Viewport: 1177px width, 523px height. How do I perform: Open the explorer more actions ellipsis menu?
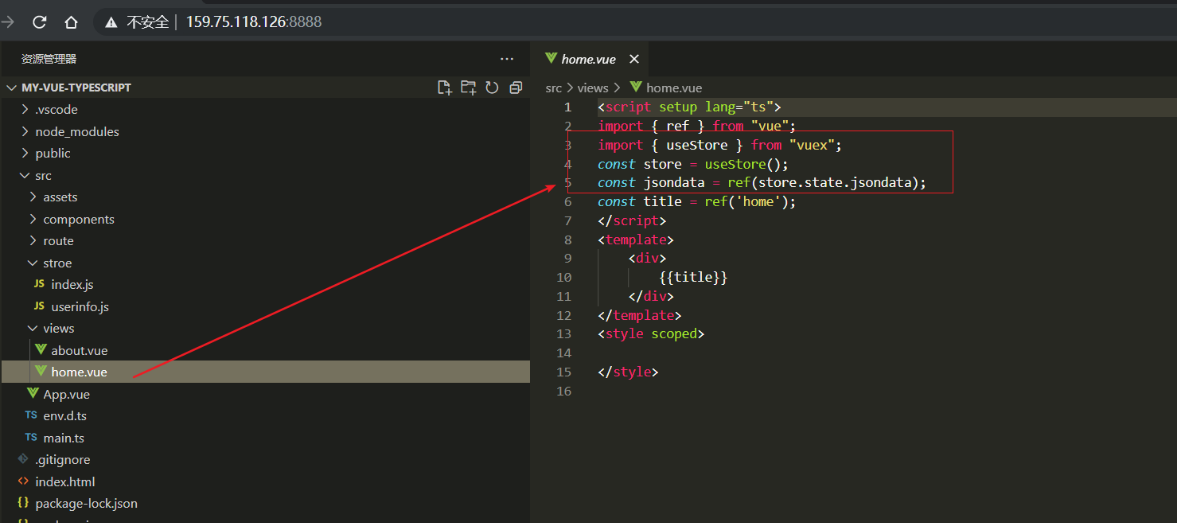tap(507, 59)
